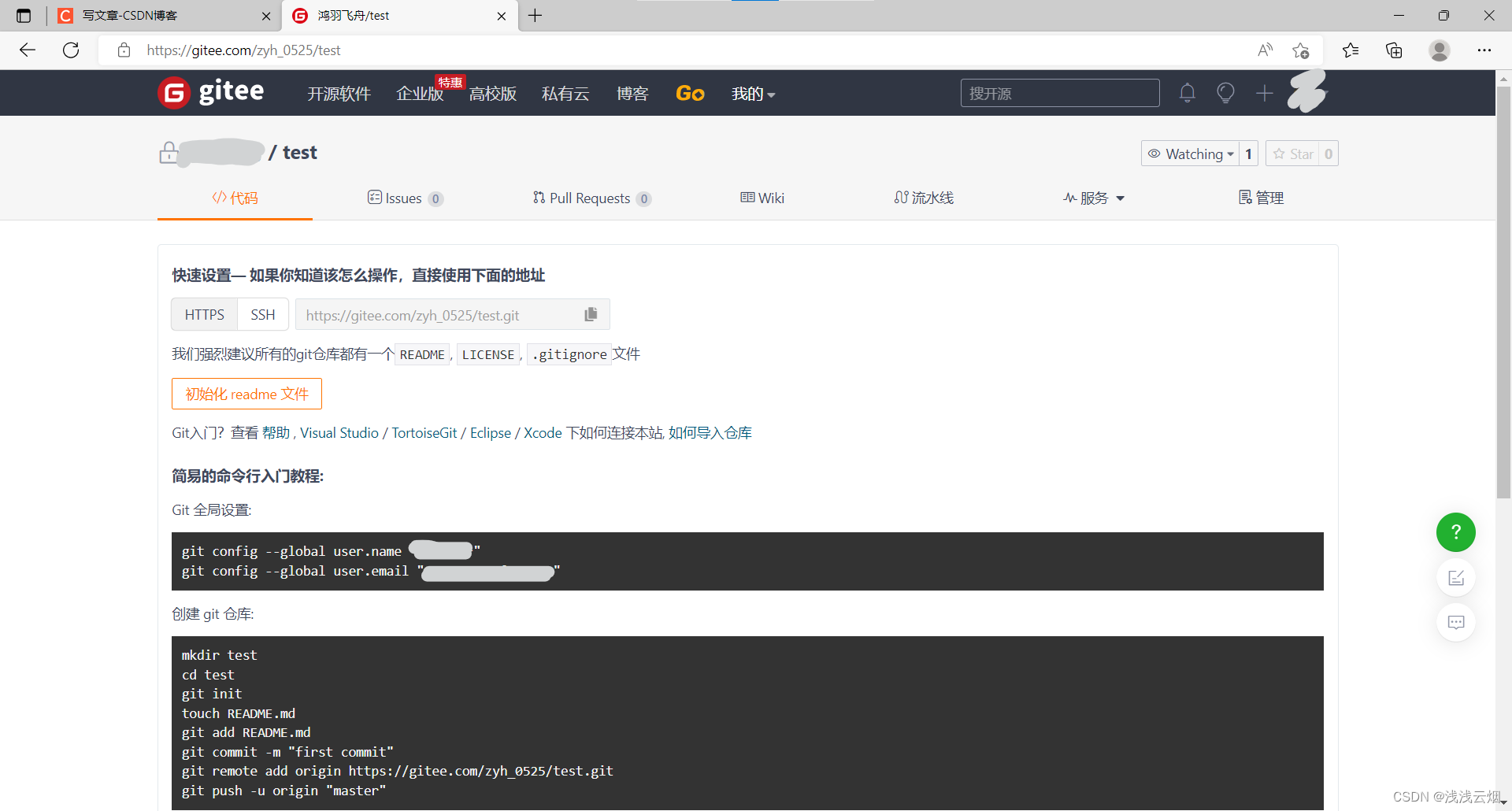Open the browser settings ellipsis menu
Screen dimensions: 1512x811
[x=1484, y=50]
